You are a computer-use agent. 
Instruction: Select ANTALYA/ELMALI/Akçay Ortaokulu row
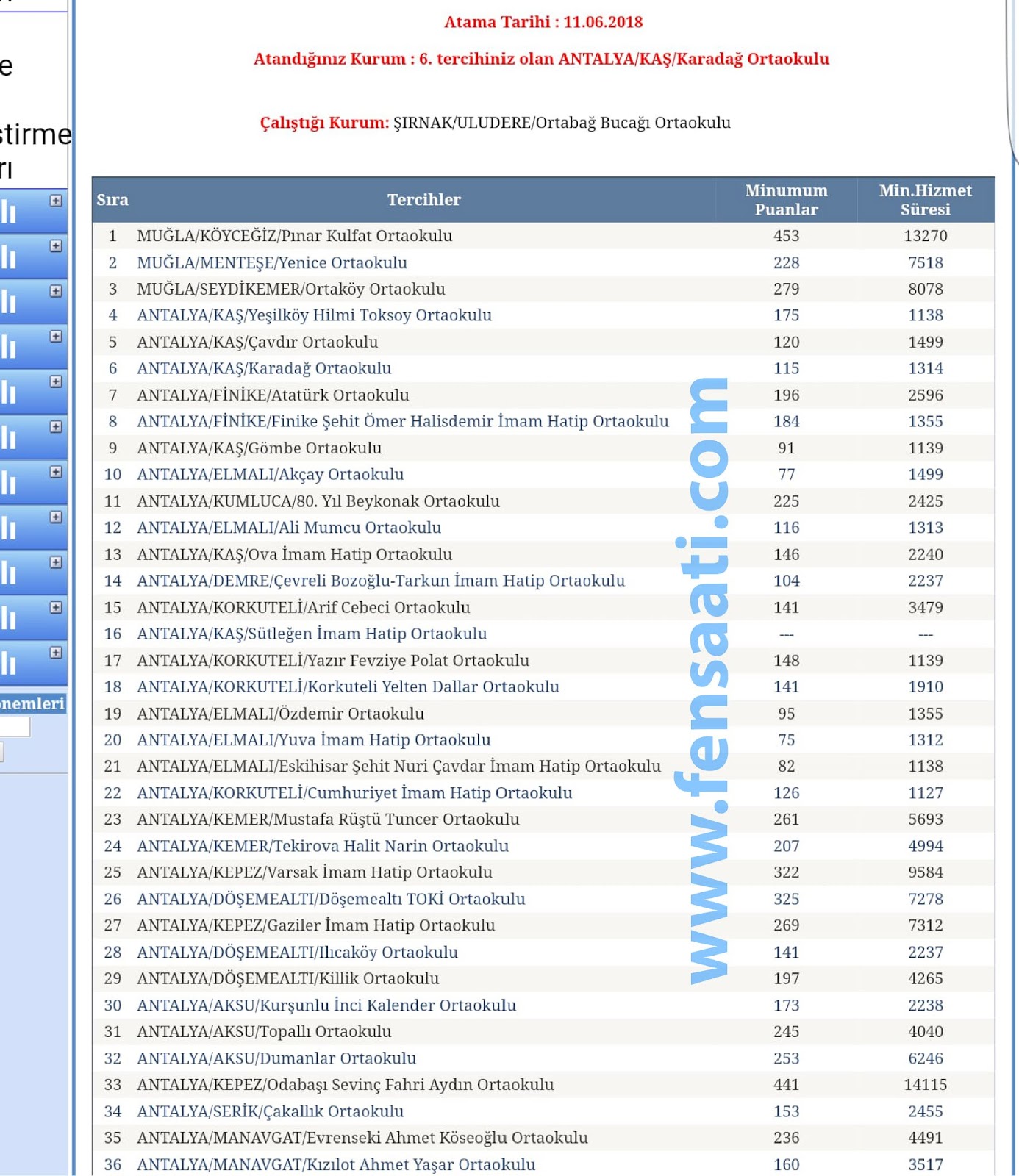pos(543,475)
